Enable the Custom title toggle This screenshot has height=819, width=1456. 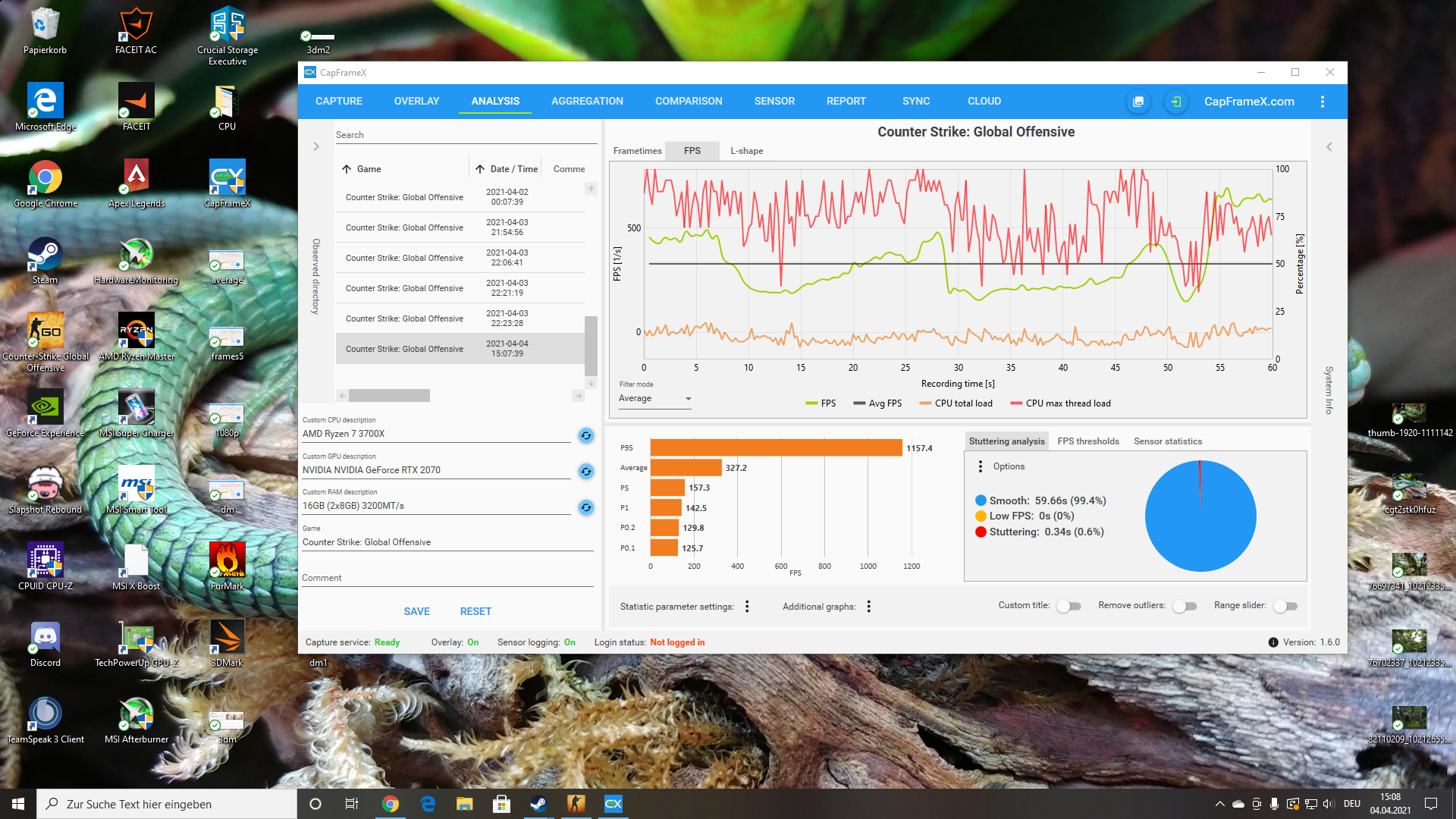click(1068, 606)
